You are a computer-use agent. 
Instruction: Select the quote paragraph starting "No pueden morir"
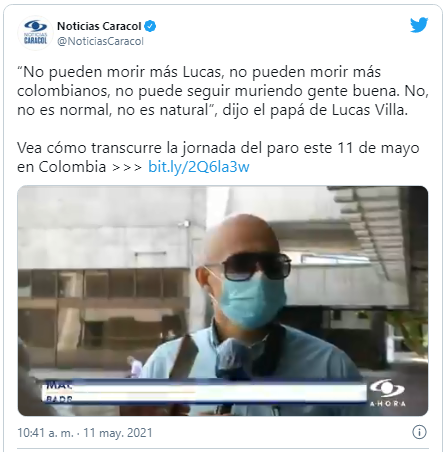coord(223,91)
